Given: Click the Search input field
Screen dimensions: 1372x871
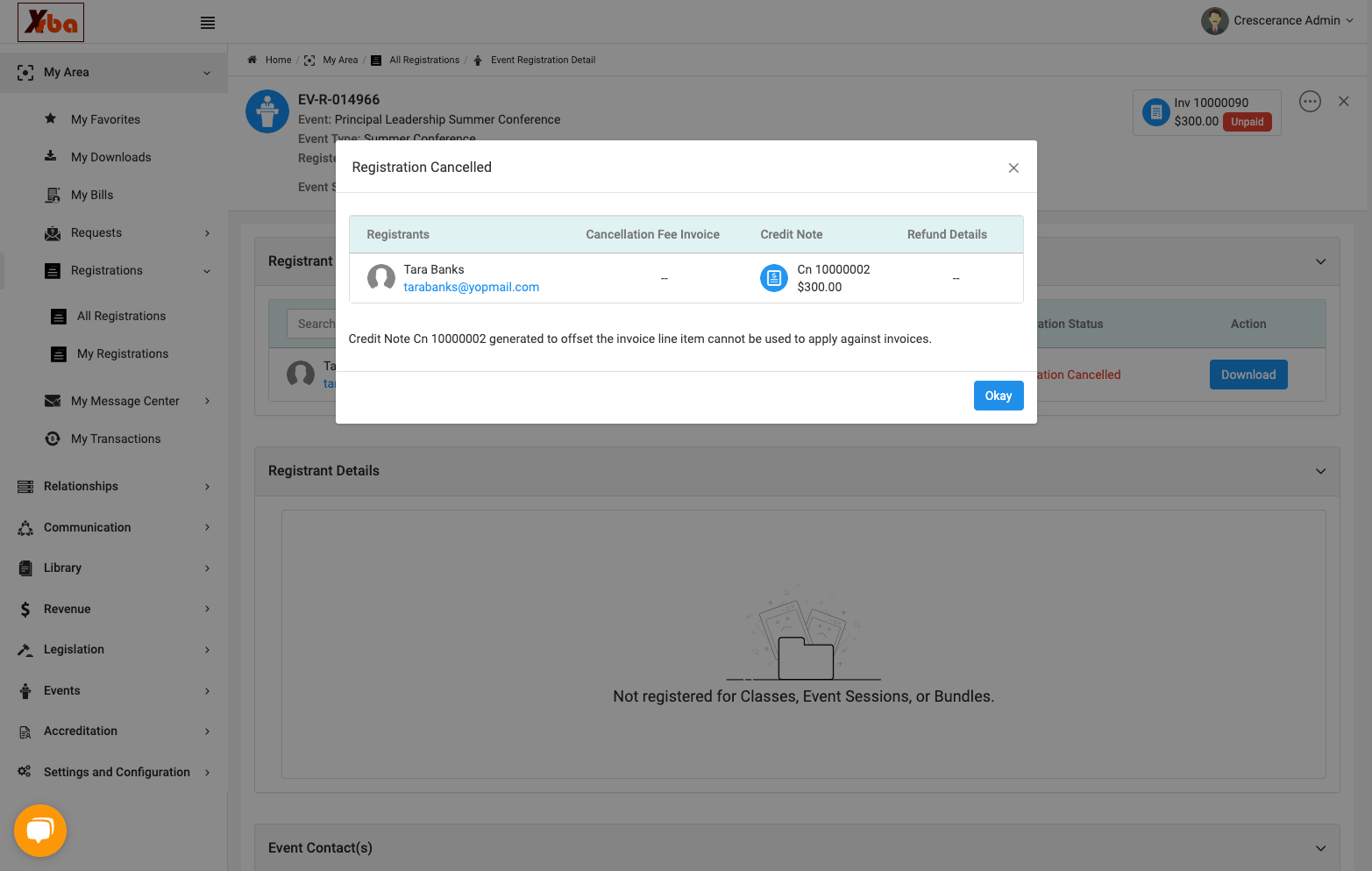Looking at the screenshot, I should (x=312, y=324).
